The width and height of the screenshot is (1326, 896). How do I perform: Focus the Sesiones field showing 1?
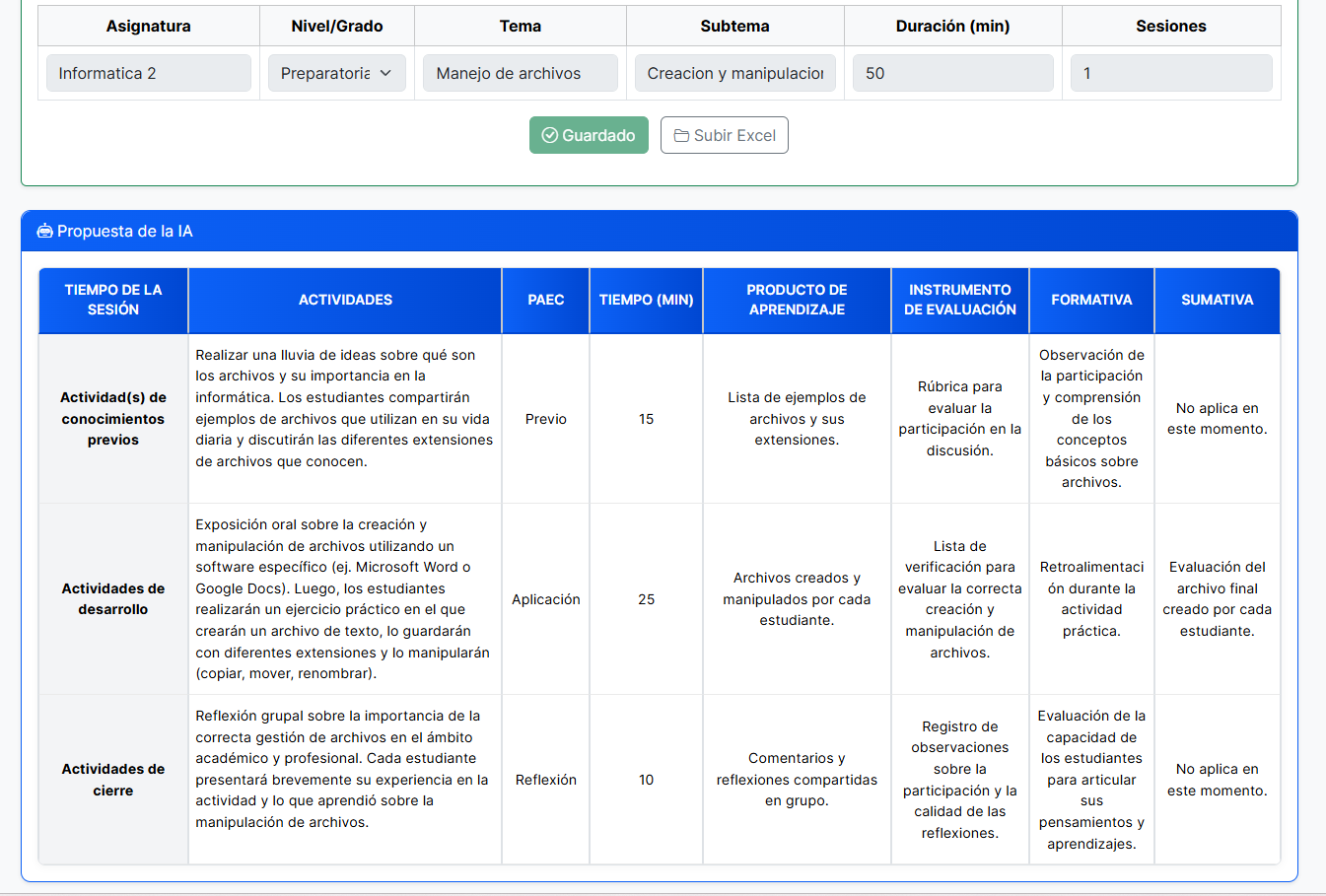tap(1170, 74)
